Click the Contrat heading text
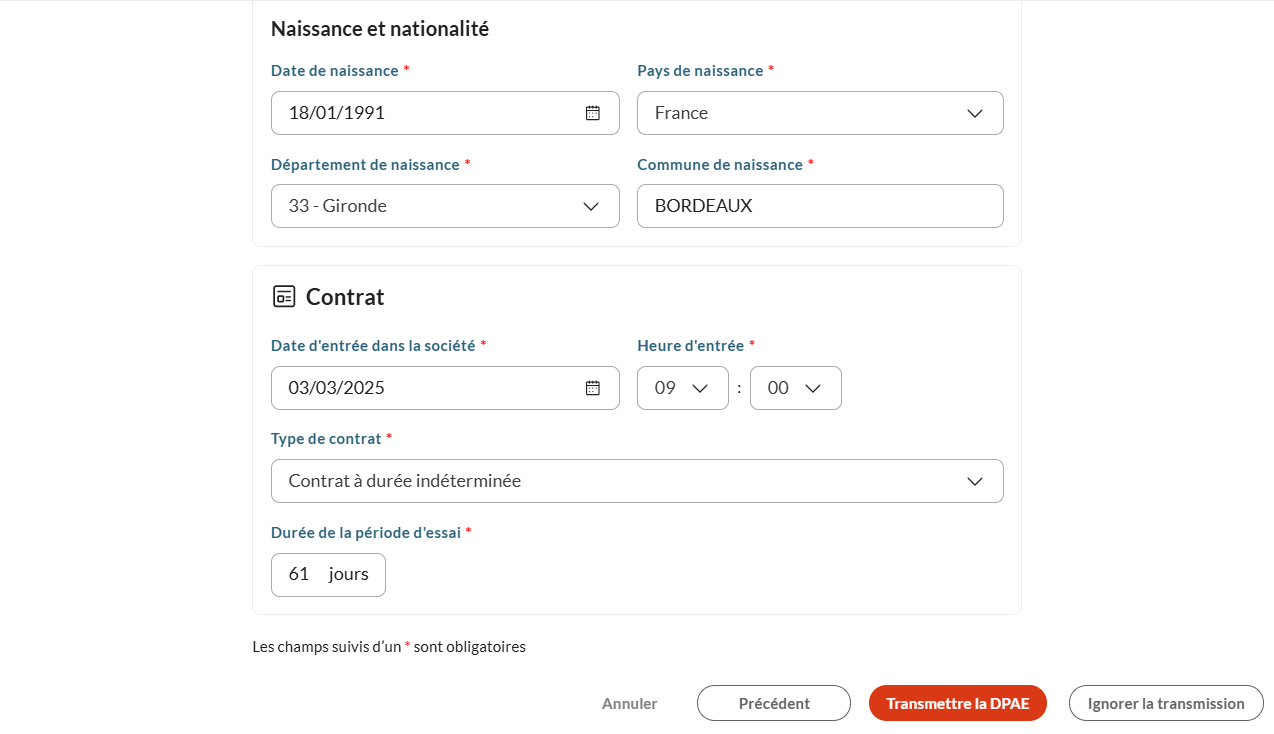 pos(345,297)
